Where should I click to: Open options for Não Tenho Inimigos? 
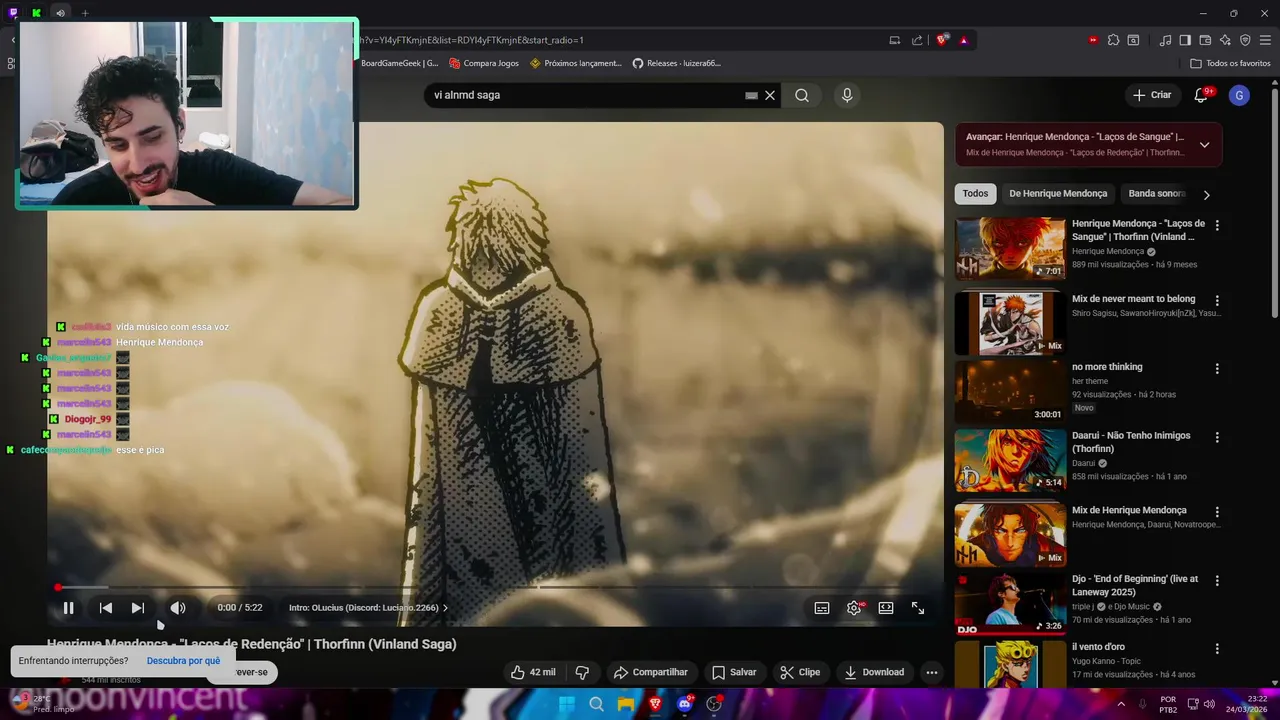(1217, 437)
